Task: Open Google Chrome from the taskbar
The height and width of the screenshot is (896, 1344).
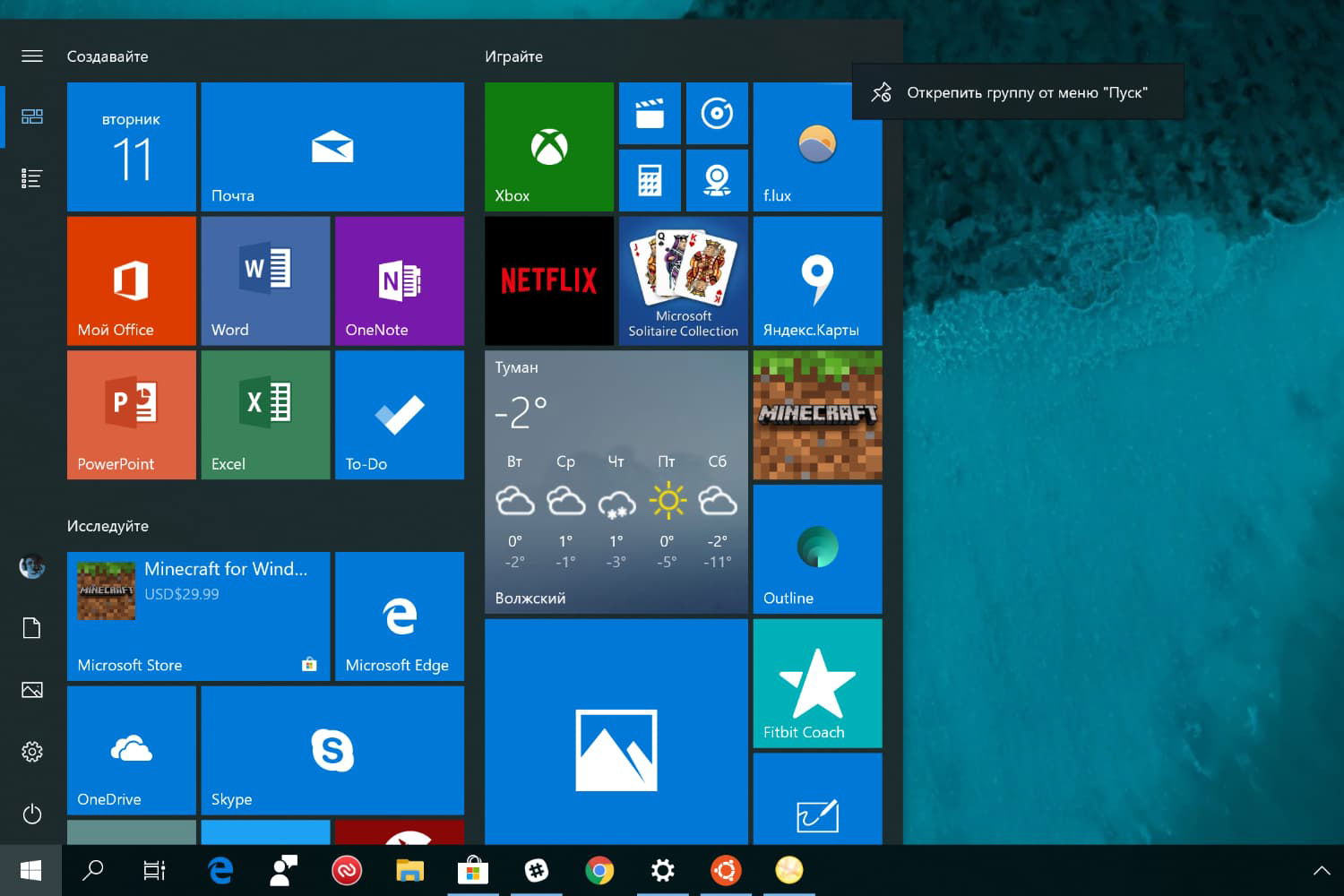Action: [x=599, y=870]
